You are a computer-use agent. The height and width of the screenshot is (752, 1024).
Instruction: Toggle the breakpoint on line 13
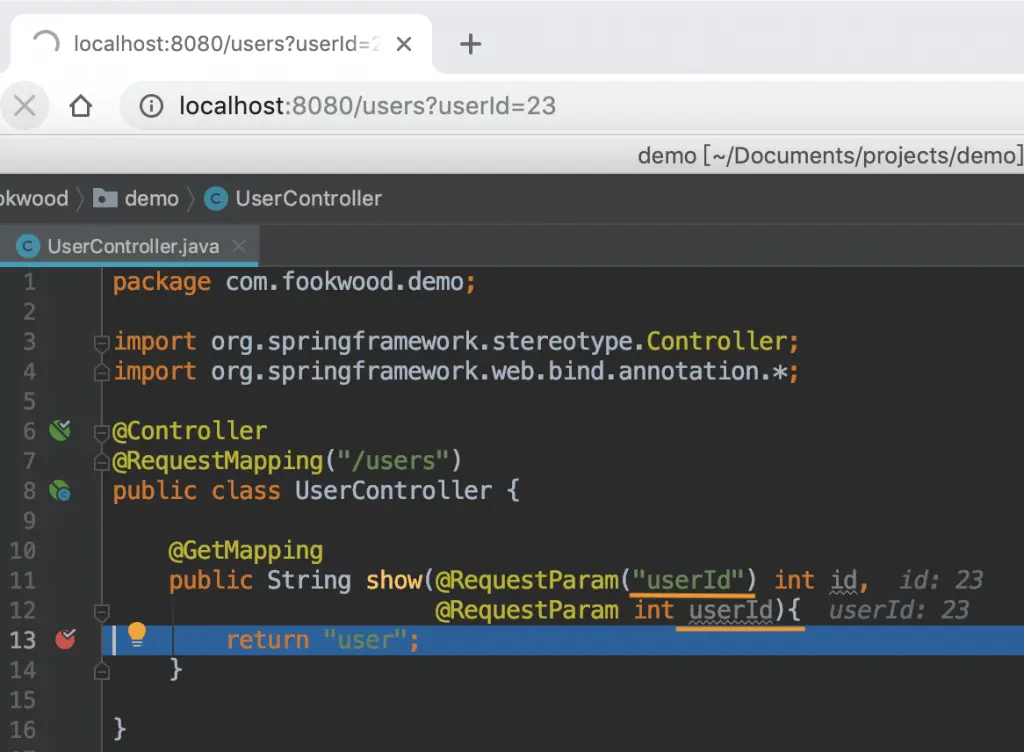(65, 639)
